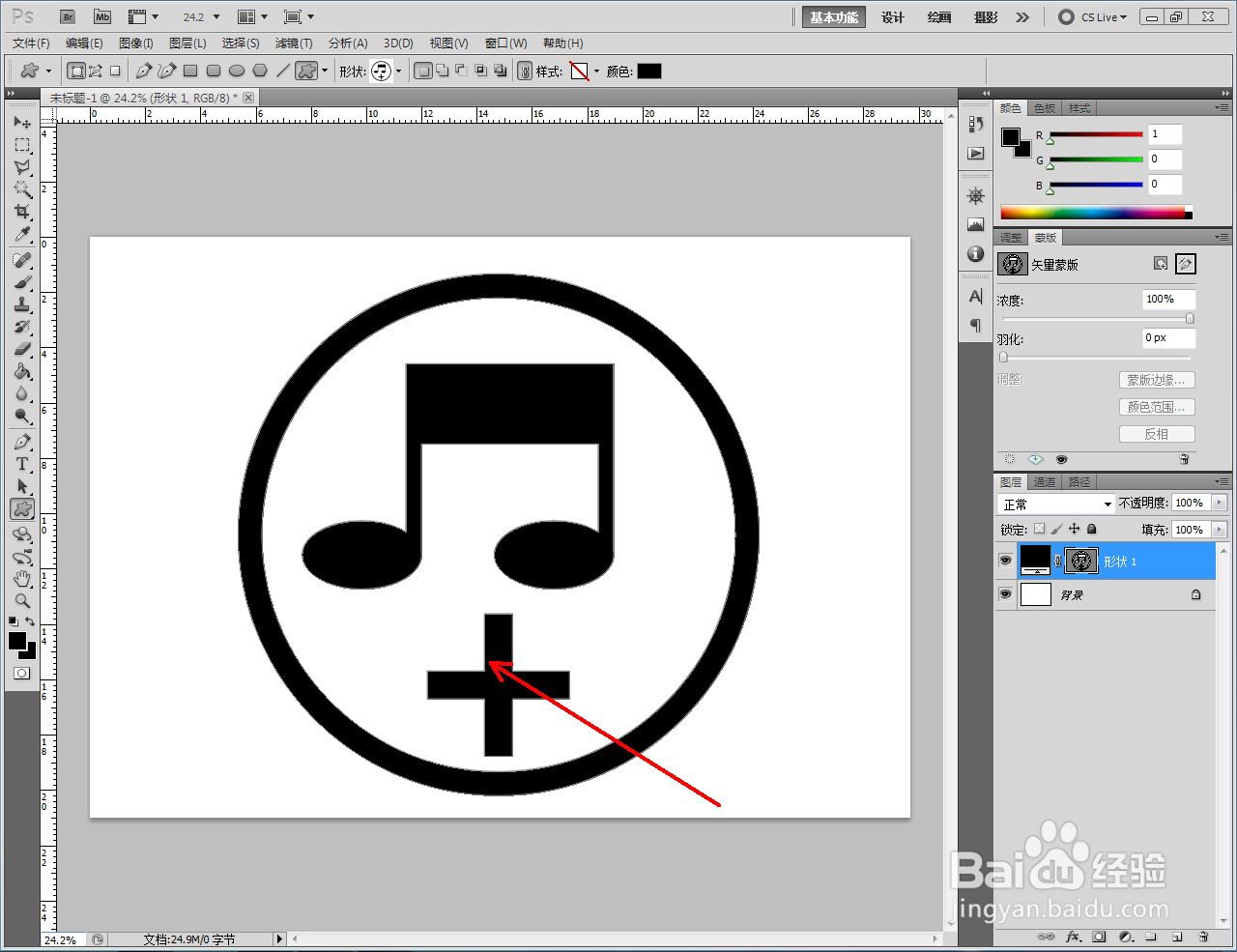Toggle visibility of the 背景 layer
This screenshot has width=1237, height=952.
click(1005, 594)
